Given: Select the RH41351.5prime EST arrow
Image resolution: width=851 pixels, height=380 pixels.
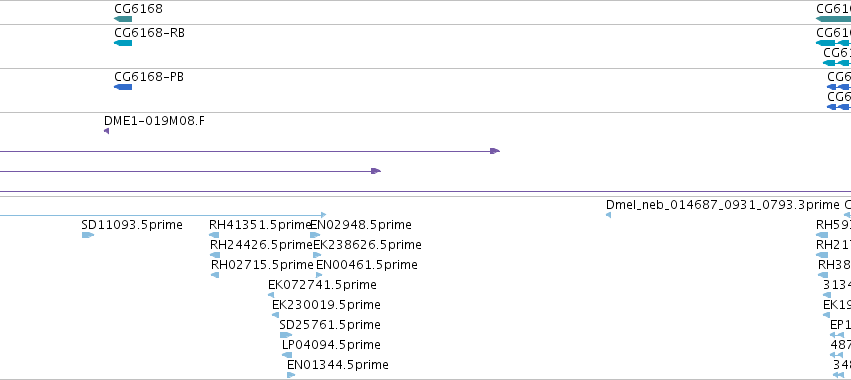Looking at the screenshot, I should pos(214,235).
